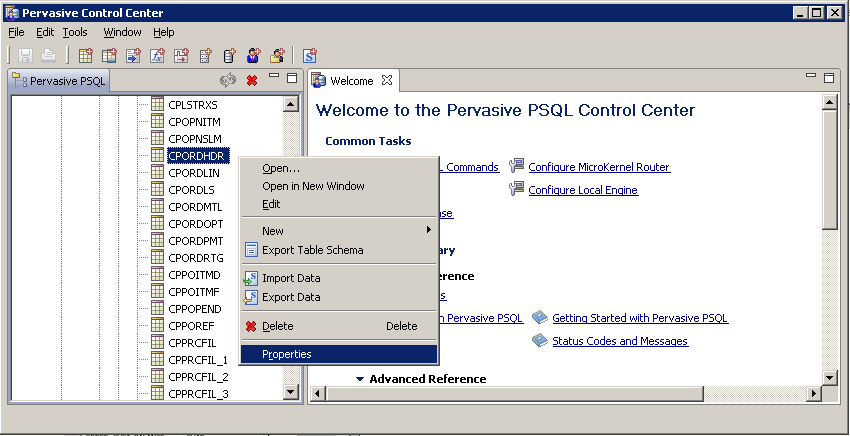Click the New Database cylinder icon
The height and width of the screenshot is (436, 850).
pos(229,55)
